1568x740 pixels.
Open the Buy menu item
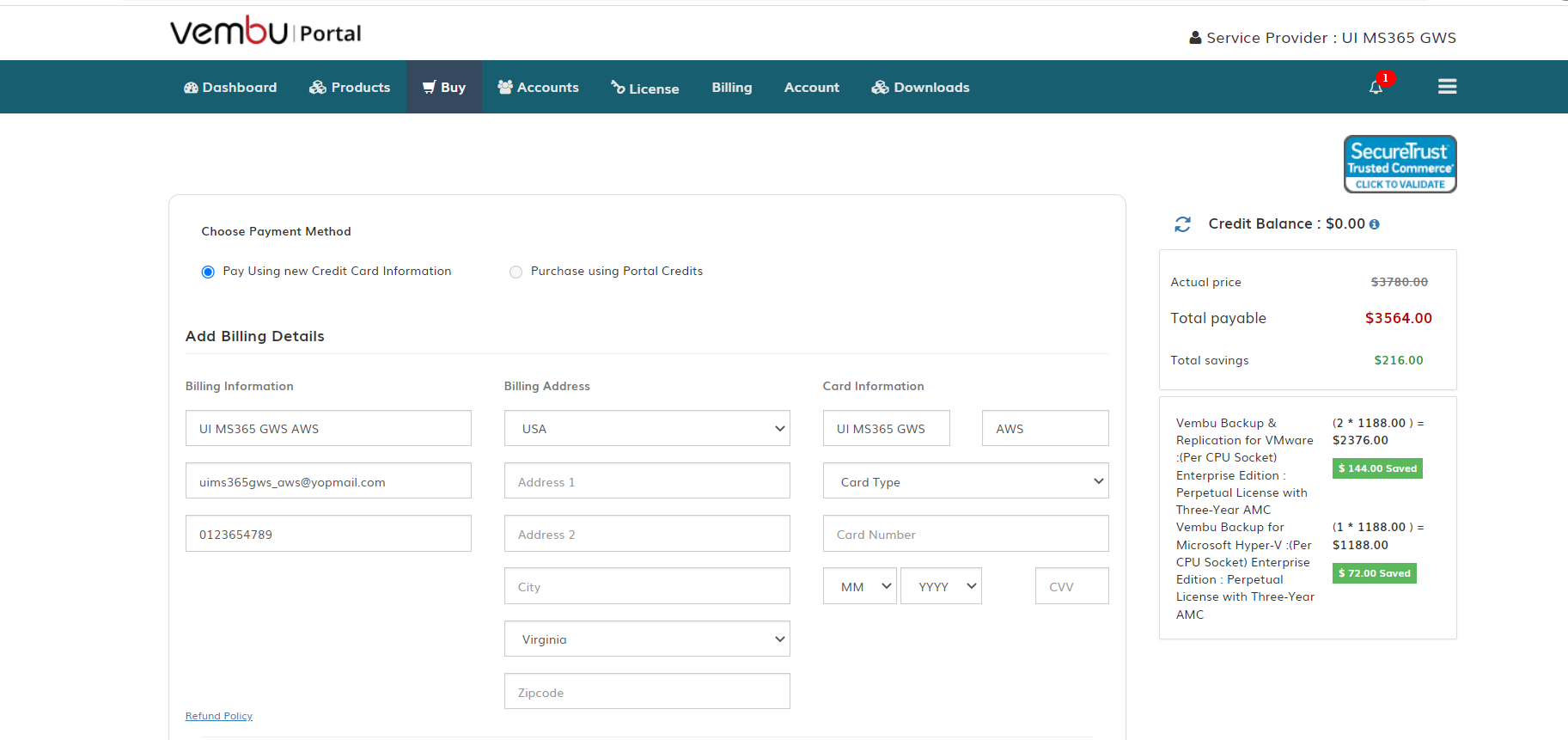coord(444,87)
